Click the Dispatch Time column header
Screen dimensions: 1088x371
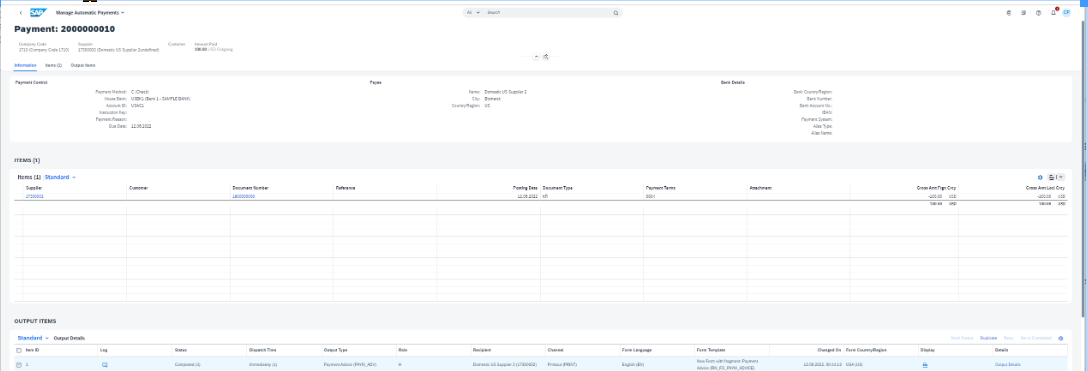pos(262,350)
